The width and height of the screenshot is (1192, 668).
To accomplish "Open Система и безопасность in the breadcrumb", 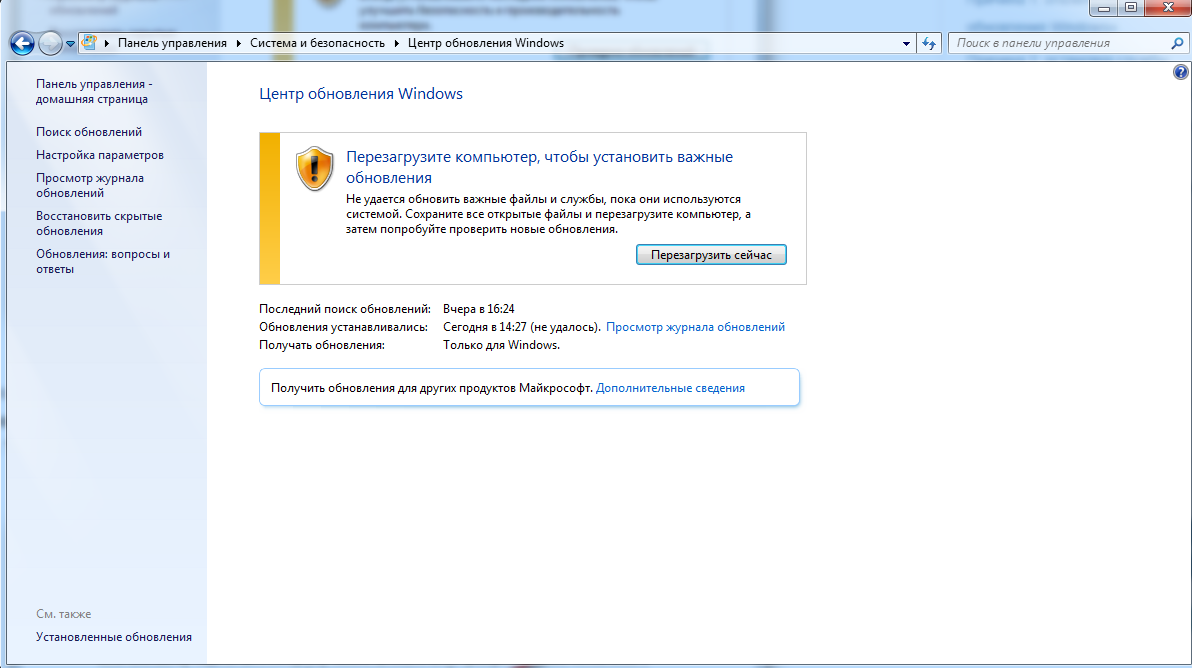I will coord(317,43).
